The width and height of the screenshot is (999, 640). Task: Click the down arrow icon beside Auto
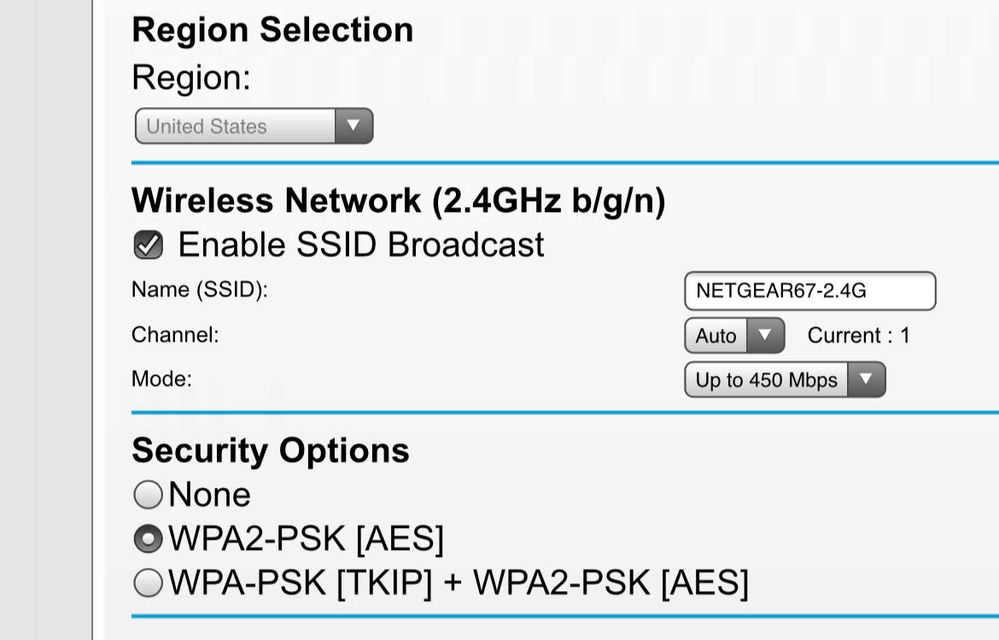click(x=765, y=336)
